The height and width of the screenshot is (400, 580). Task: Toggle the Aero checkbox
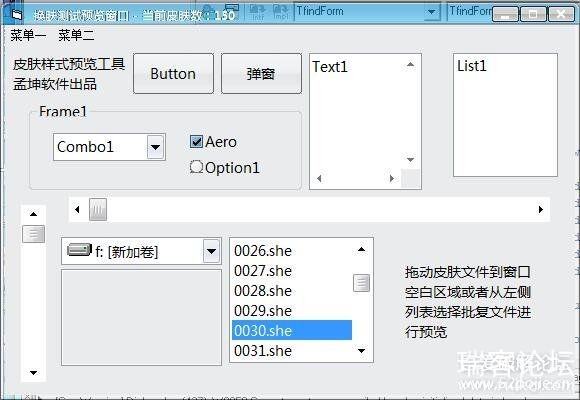[196, 141]
